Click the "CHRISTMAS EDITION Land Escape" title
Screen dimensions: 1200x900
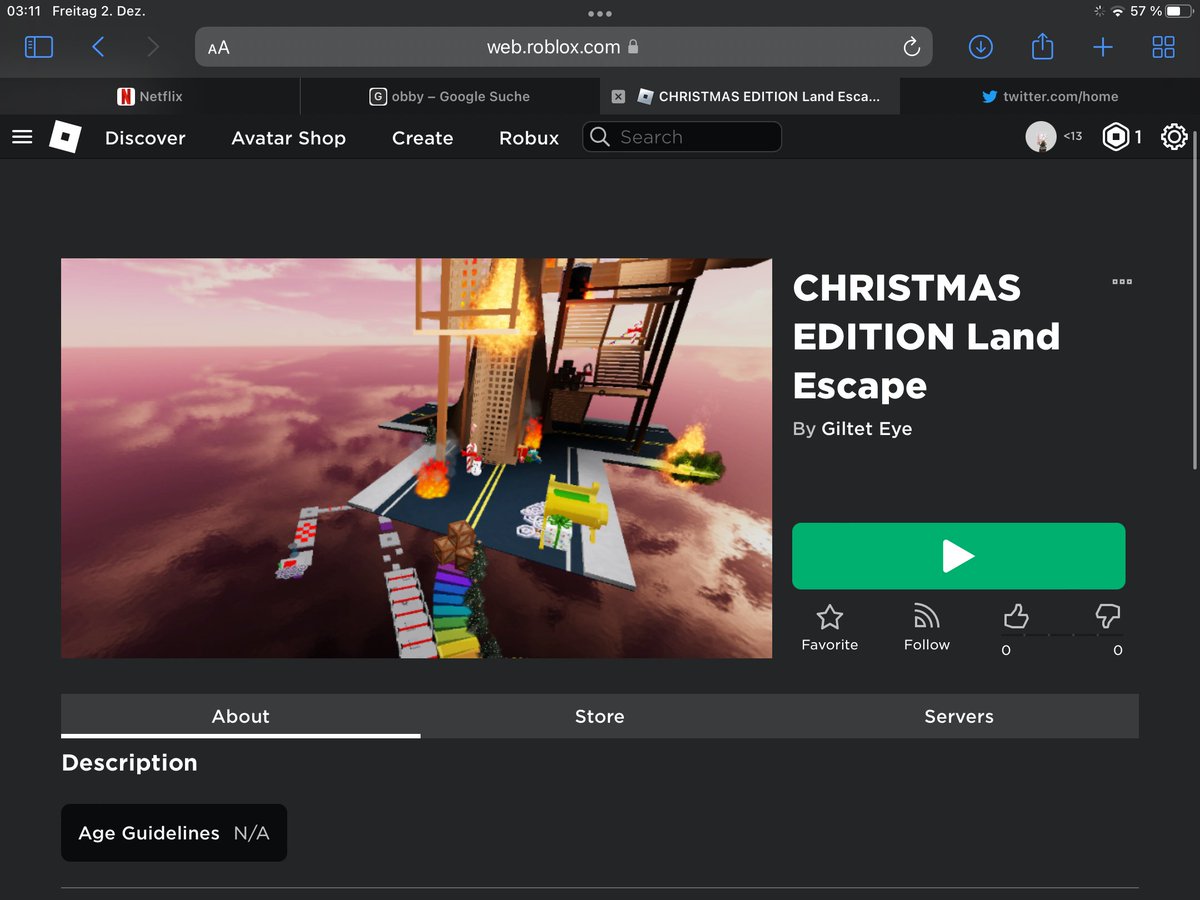click(927, 337)
